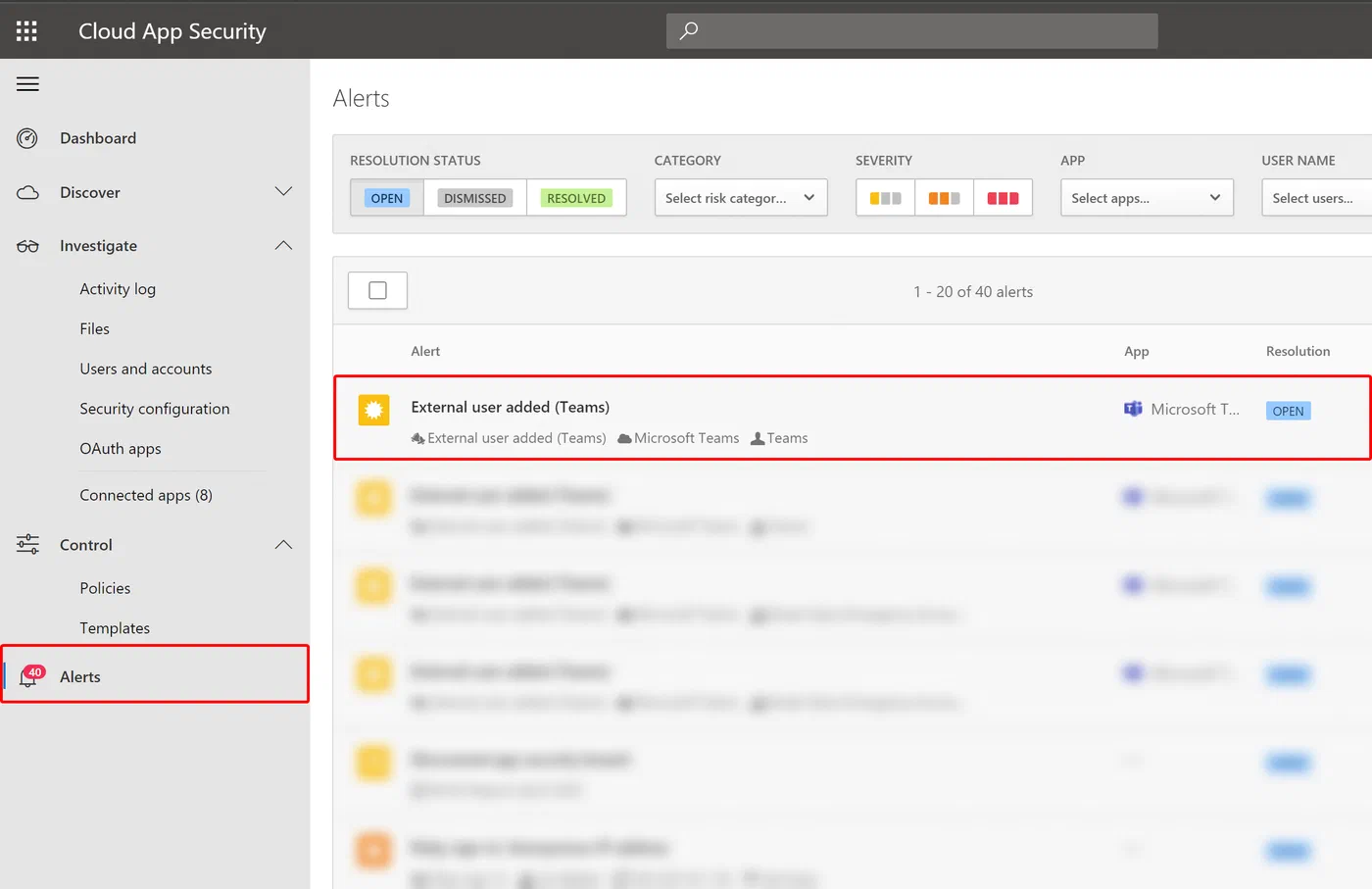Toggle the DISMISSED resolution status filter

pyautogui.click(x=475, y=198)
